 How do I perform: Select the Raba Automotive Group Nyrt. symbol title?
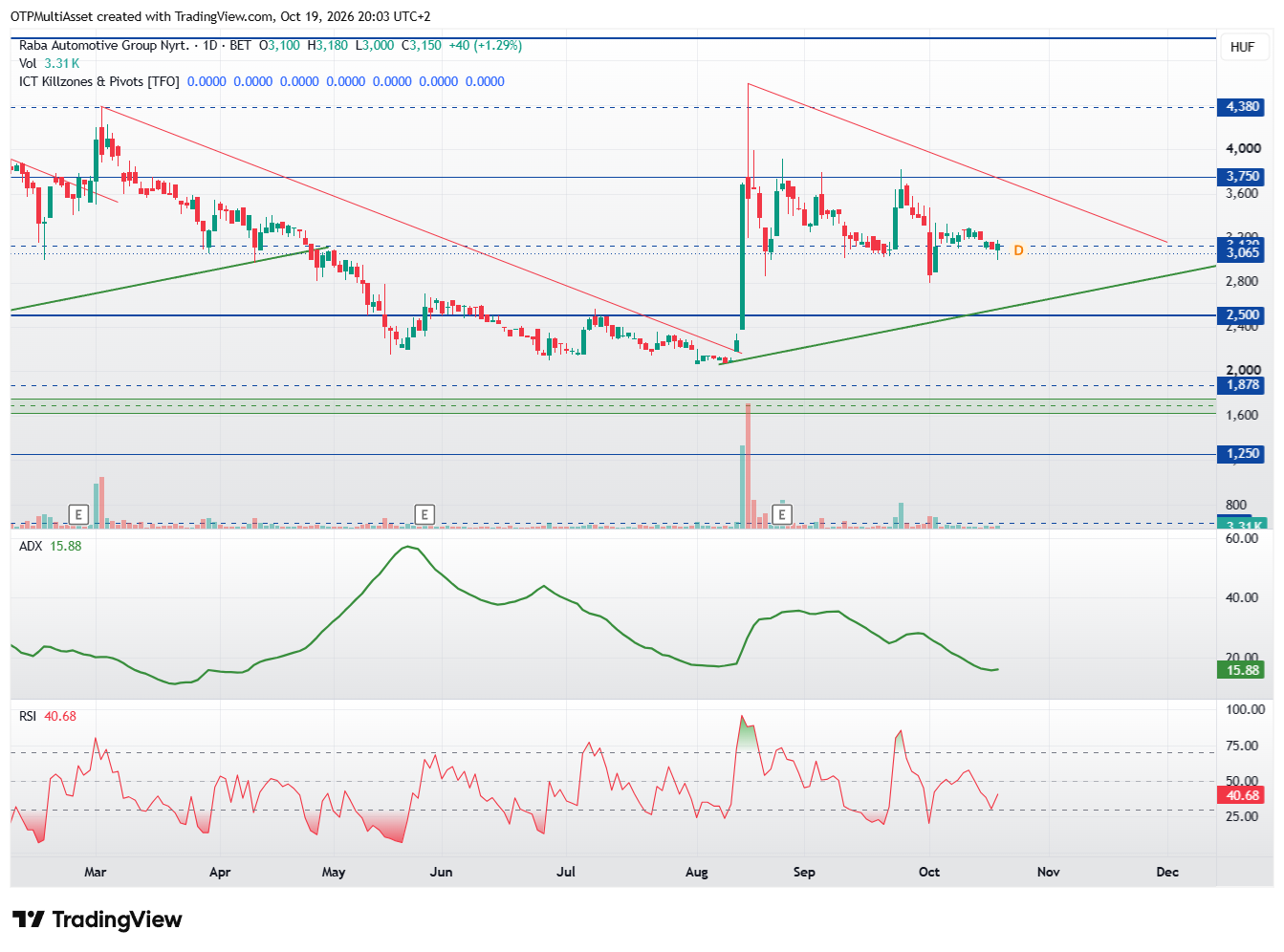click(104, 45)
